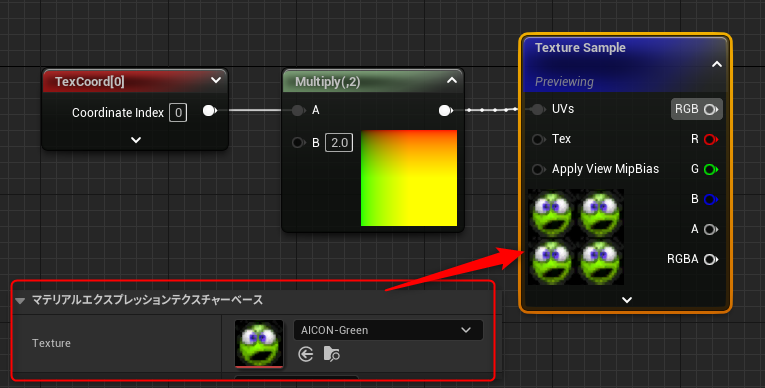
Task: Click the RGBA output pin
Action: 711,259
